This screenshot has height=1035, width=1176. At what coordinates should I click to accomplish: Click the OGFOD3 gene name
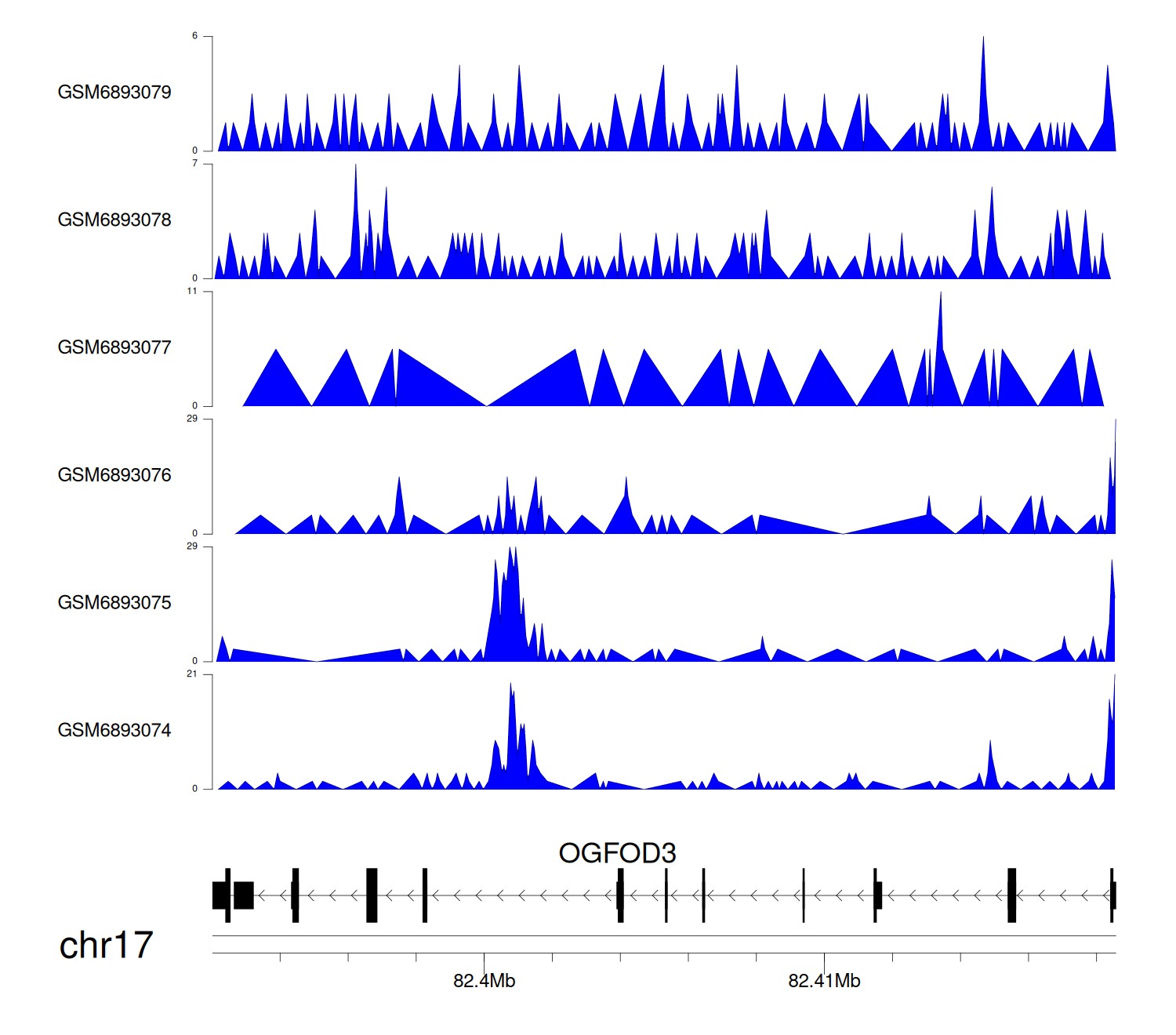(617, 853)
